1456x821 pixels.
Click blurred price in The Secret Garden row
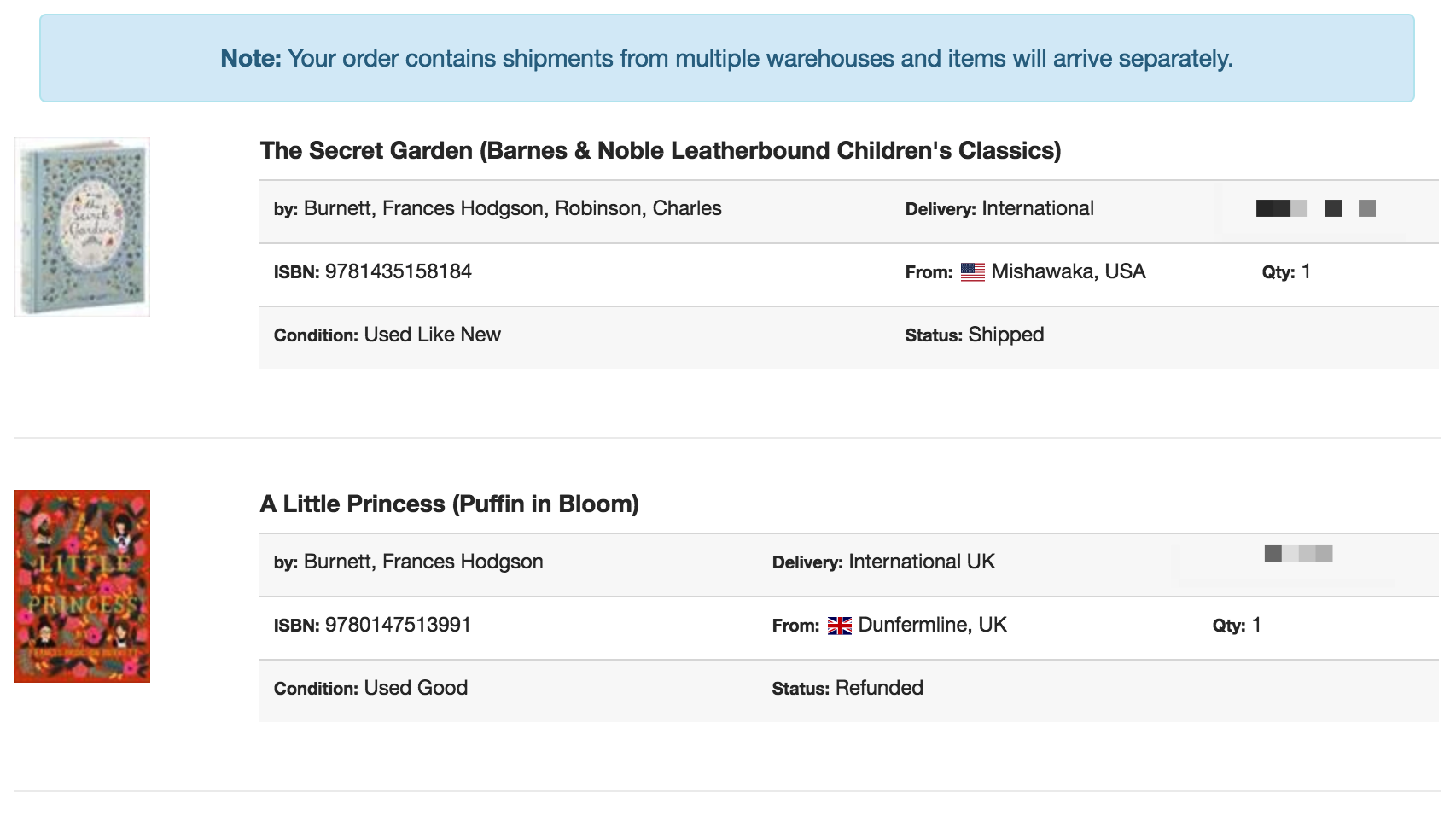pyautogui.click(x=1315, y=208)
